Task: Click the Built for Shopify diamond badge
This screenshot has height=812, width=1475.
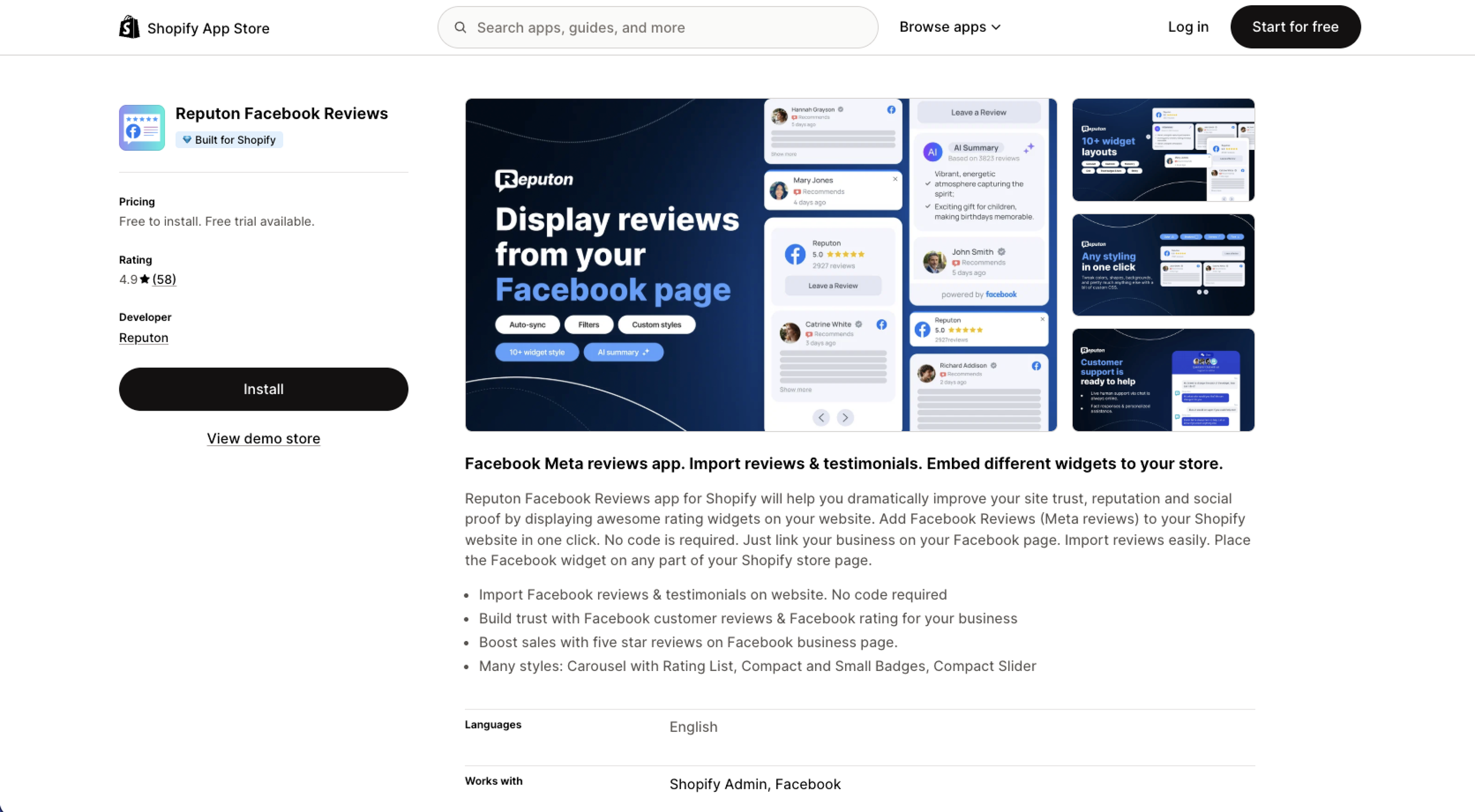Action: (229, 140)
